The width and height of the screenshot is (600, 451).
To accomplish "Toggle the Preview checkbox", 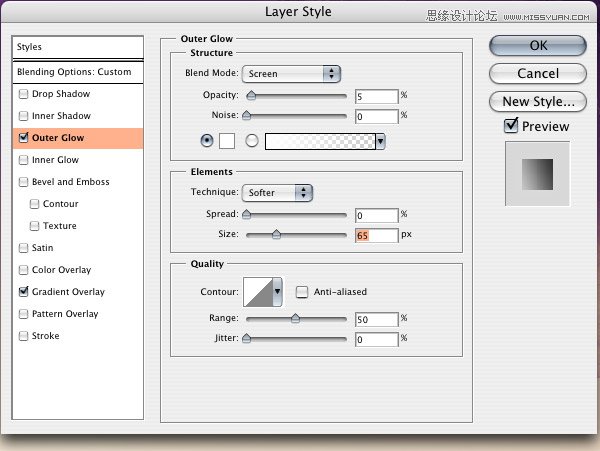I will (511, 125).
